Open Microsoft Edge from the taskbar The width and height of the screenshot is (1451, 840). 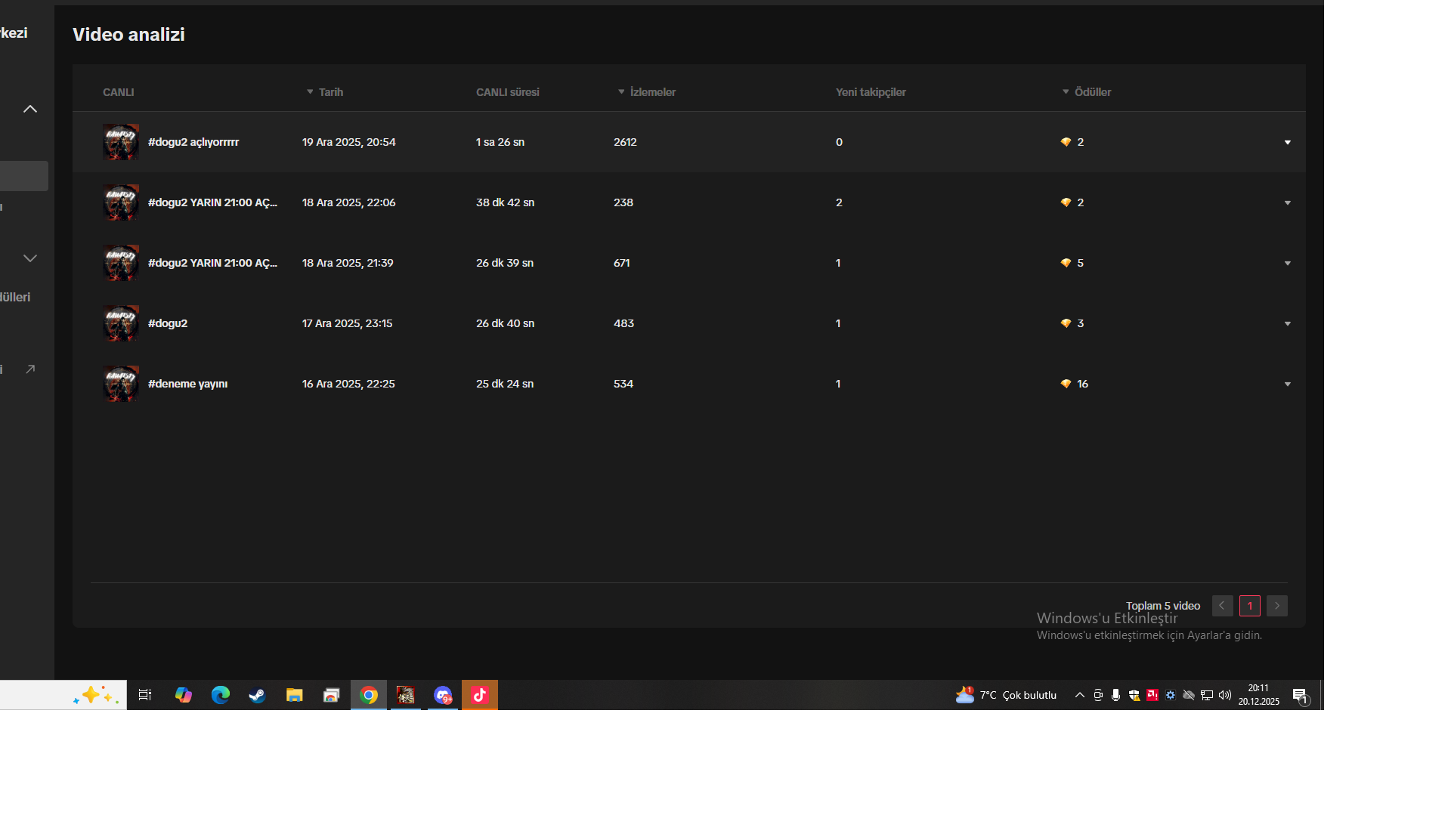coord(220,695)
